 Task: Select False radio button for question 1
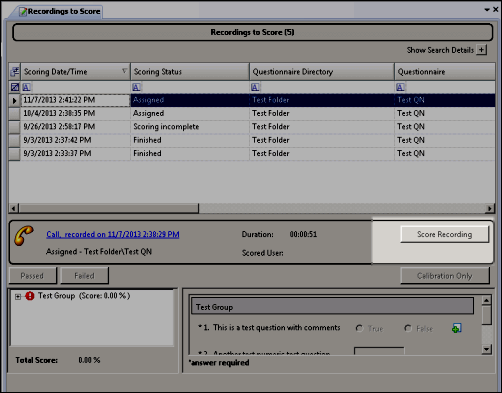(x=408, y=328)
